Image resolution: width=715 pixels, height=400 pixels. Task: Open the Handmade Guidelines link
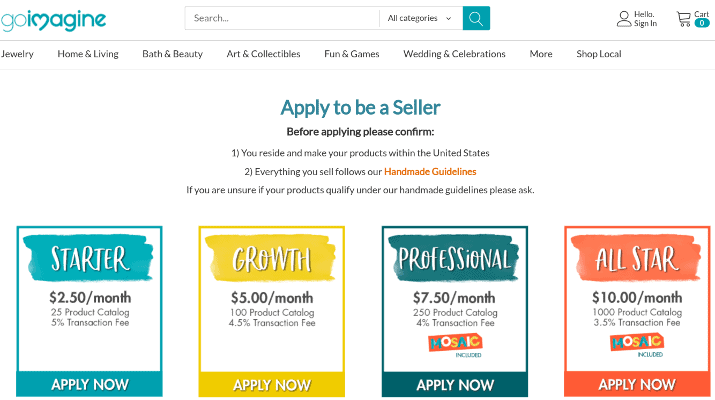click(430, 171)
